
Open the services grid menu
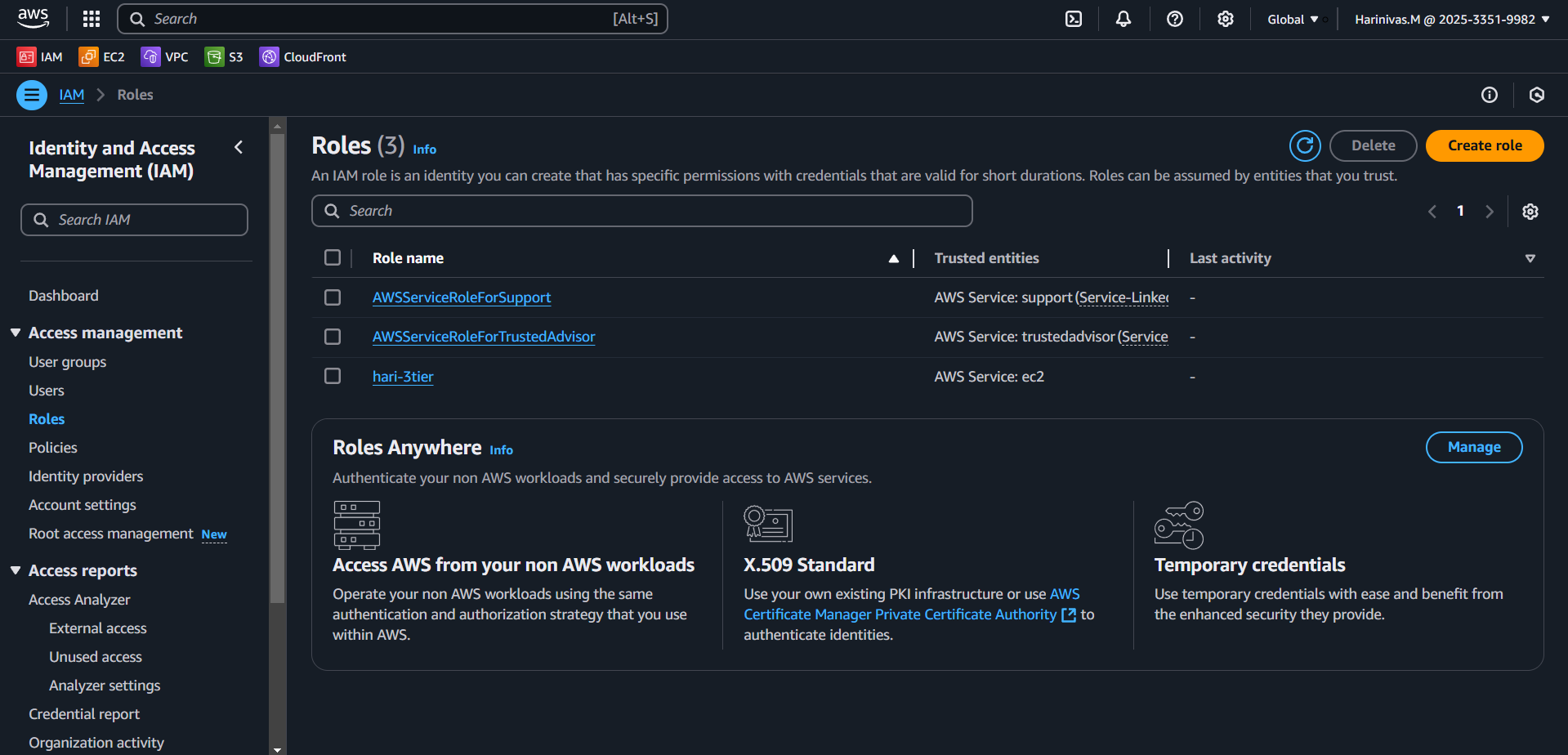pos(92,19)
